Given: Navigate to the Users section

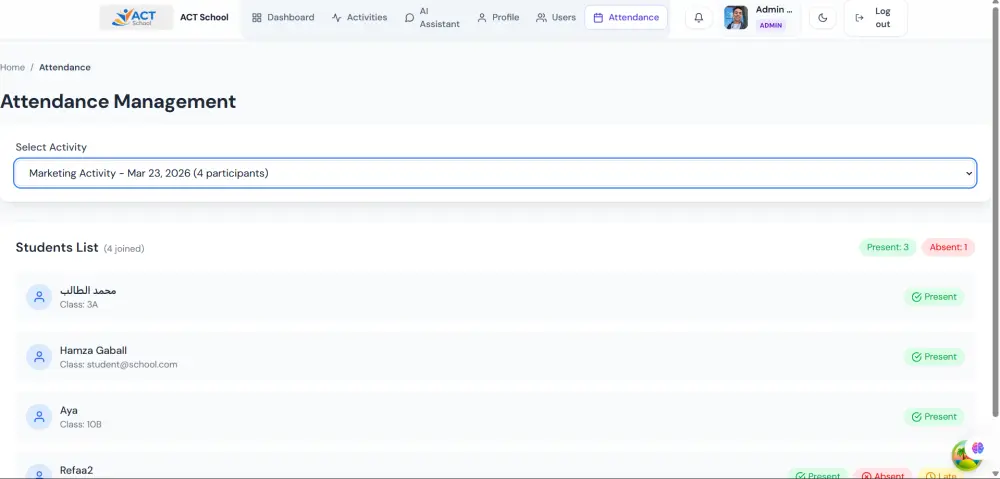Looking at the screenshot, I should [555, 18].
